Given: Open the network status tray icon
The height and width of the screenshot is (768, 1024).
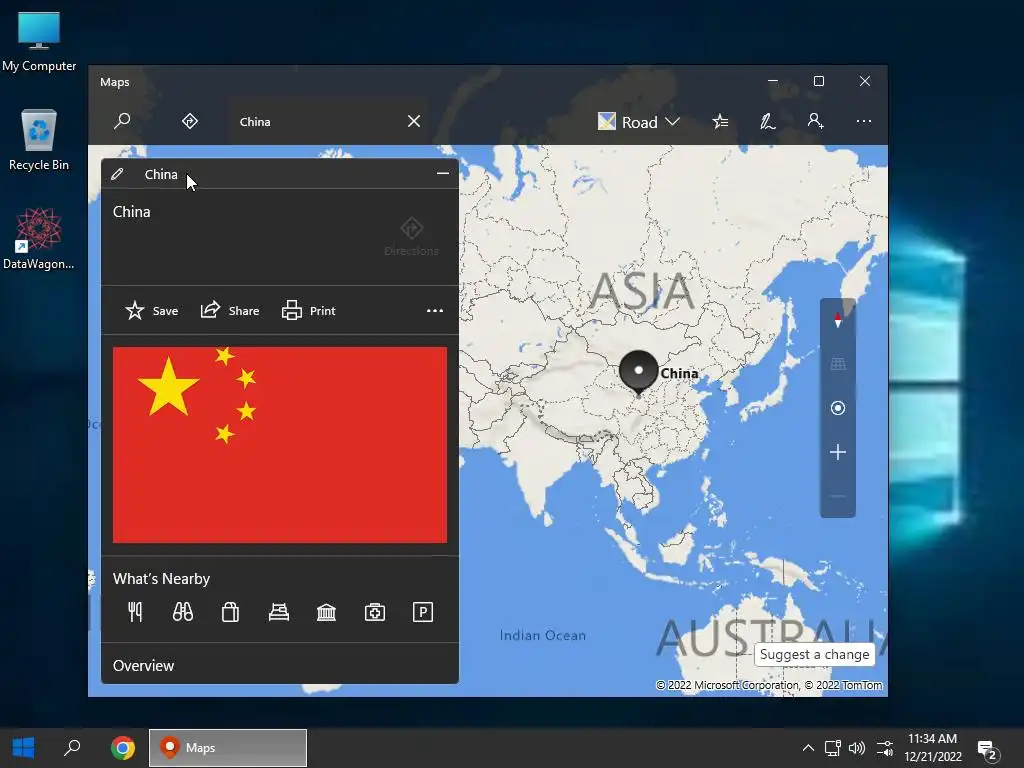Looking at the screenshot, I should [832, 748].
